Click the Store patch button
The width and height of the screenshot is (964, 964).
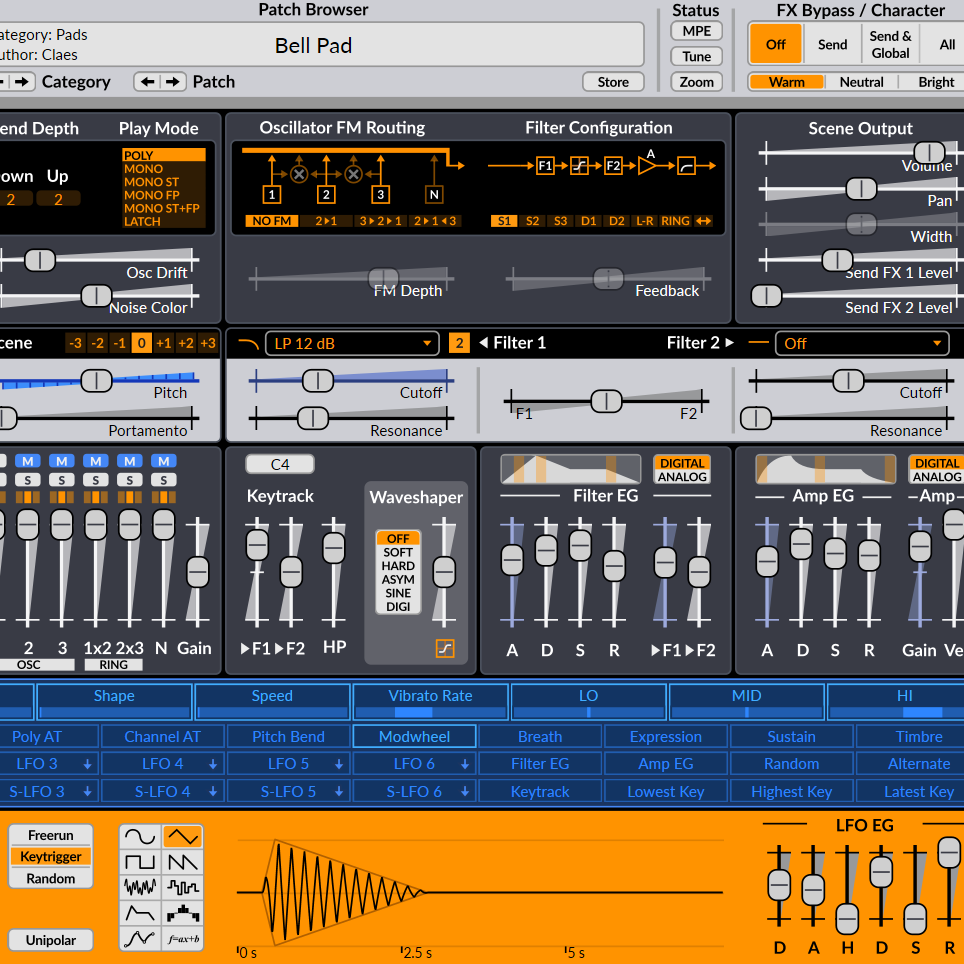(x=613, y=82)
